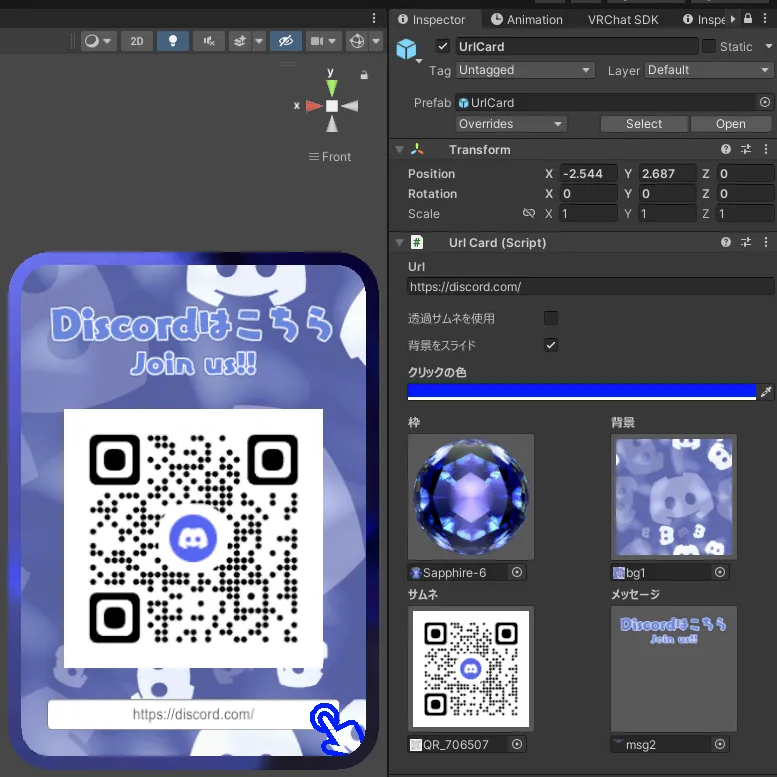
Task: Collapse the Url Card Script foldout
Action: point(399,242)
